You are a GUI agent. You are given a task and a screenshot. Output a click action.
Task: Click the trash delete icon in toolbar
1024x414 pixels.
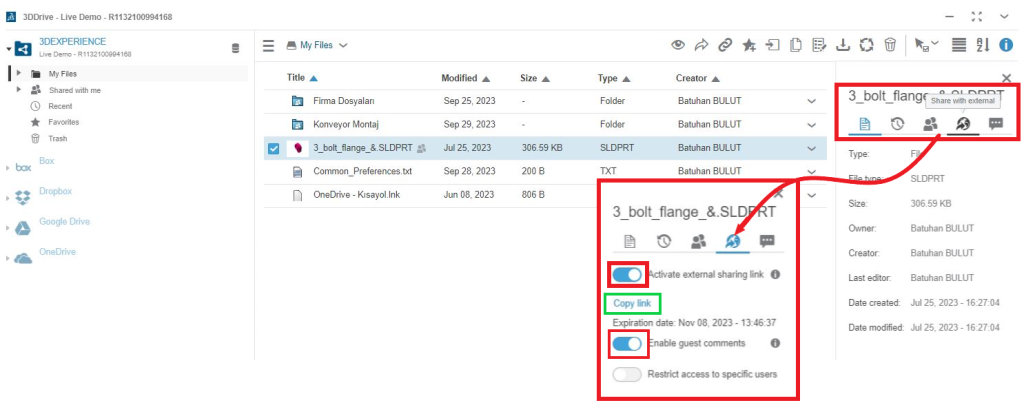pyautogui.click(x=890, y=45)
